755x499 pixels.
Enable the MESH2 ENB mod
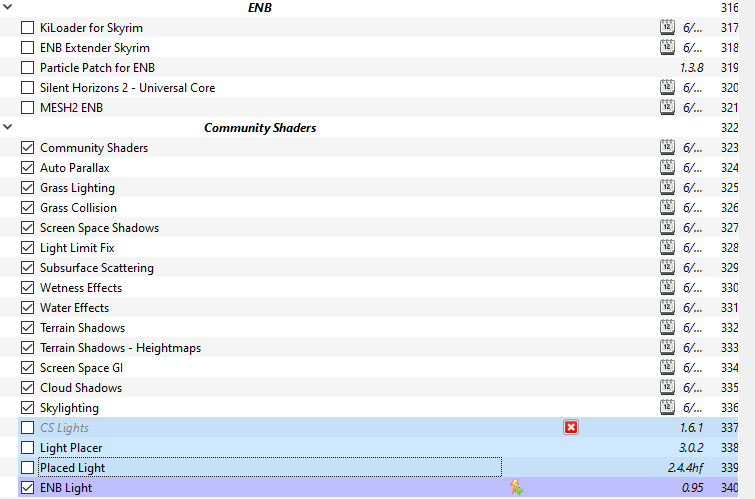(27, 107)
